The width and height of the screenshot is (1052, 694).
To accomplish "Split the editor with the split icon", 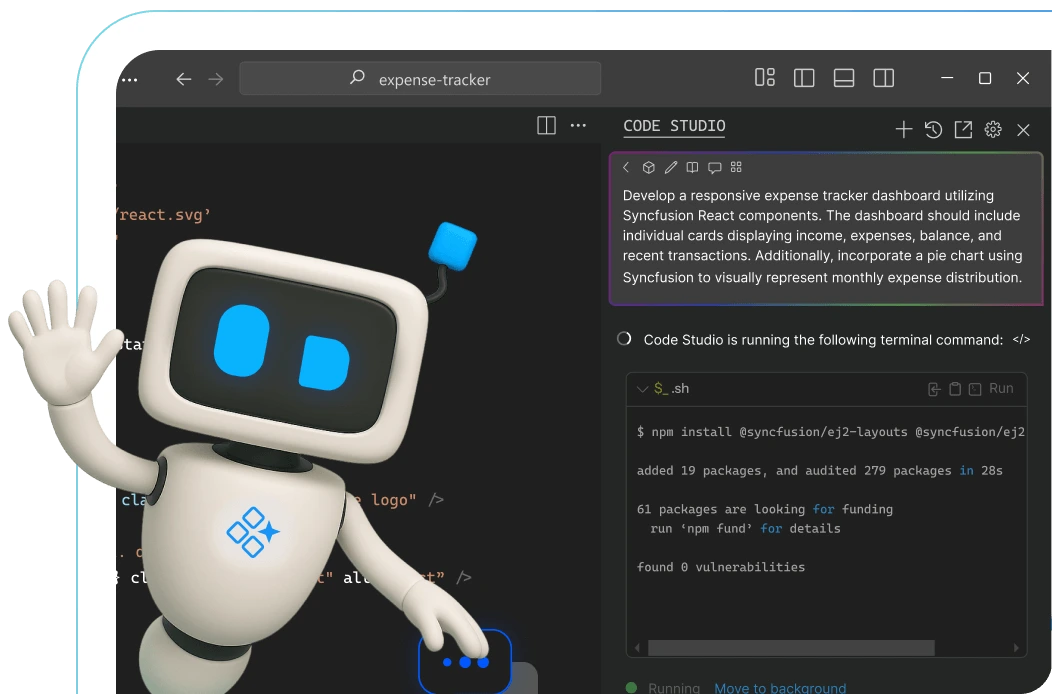I will [x=546, y=126].
